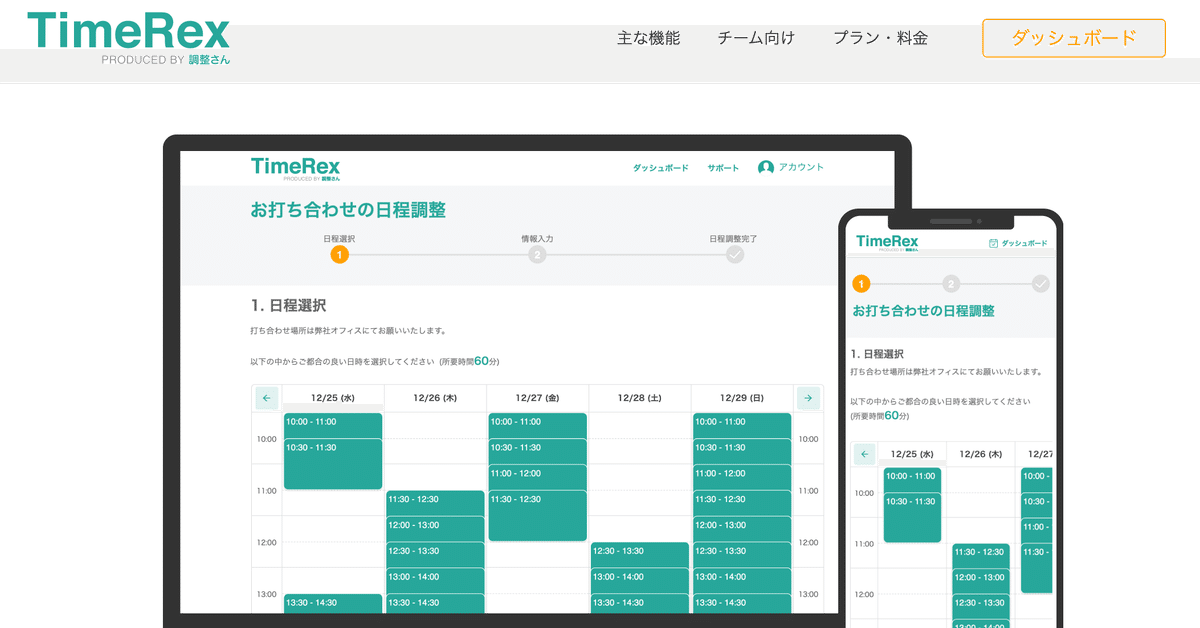Open アカウント label in laptop screen
The height and width of the screenshot is (628, 1200).
801,168
